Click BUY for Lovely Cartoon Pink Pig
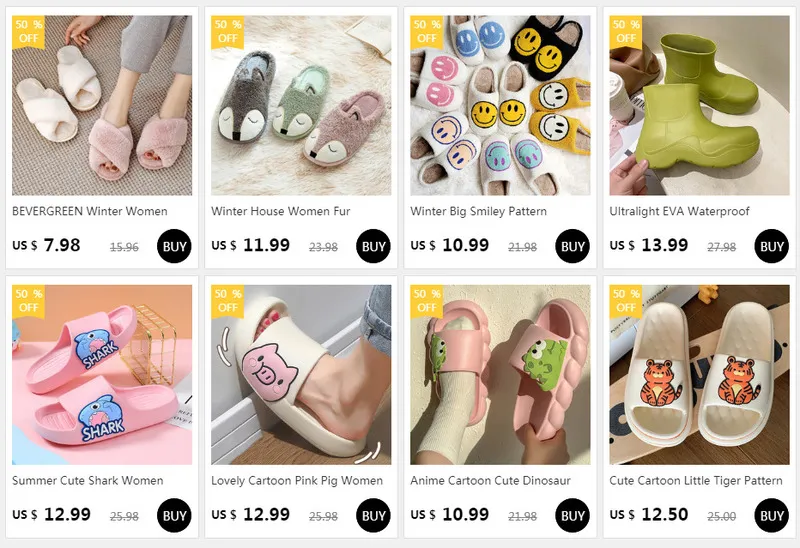 (373, 515)
